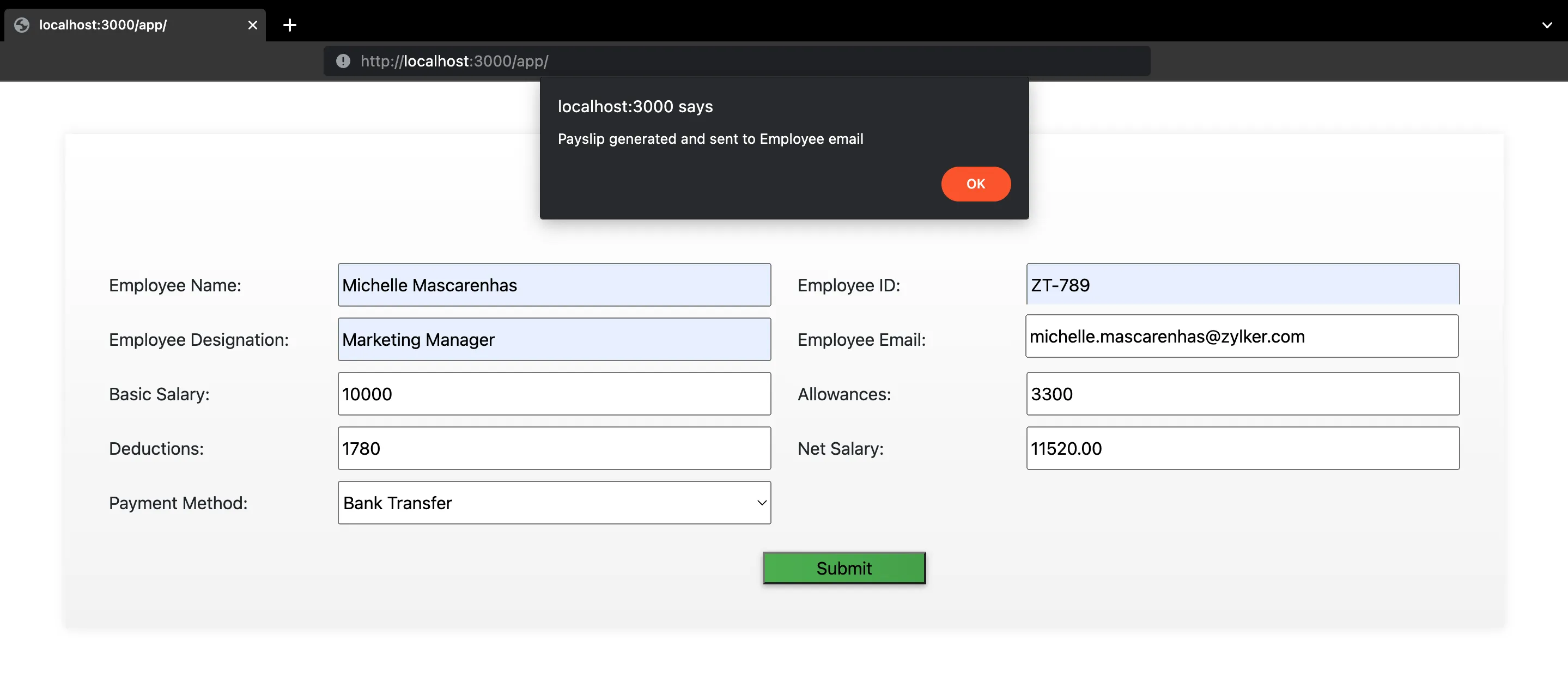Image resolution: width=1568 pixels, height=696 pixels.
Task: Click the "Deductions:" label
Action: click(156, 448)
